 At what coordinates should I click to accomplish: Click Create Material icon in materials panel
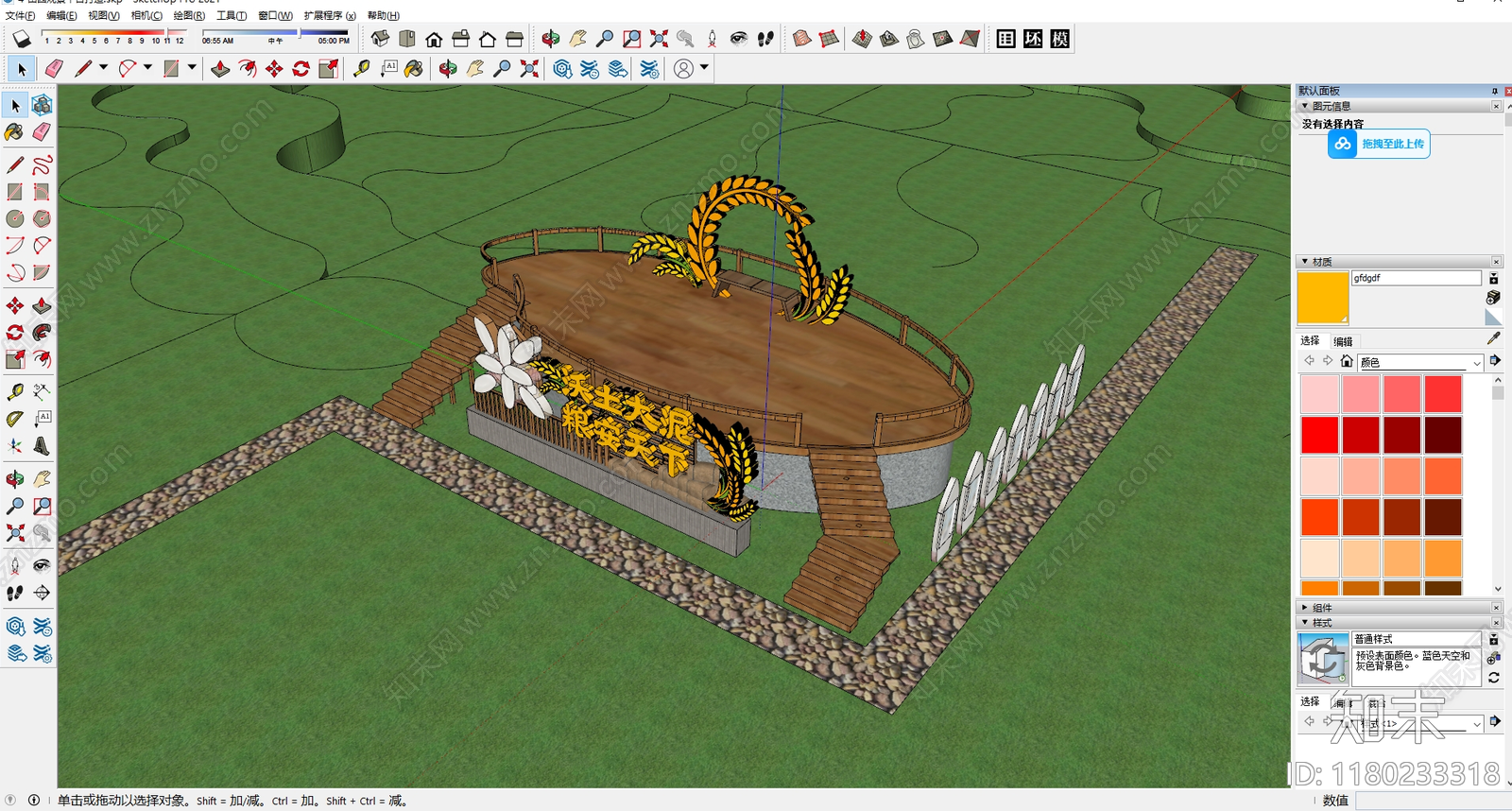(x=1493, y=298)
